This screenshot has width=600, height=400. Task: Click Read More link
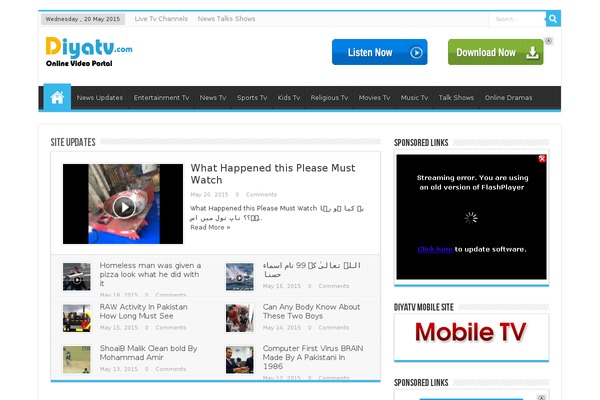click(210, 227)
